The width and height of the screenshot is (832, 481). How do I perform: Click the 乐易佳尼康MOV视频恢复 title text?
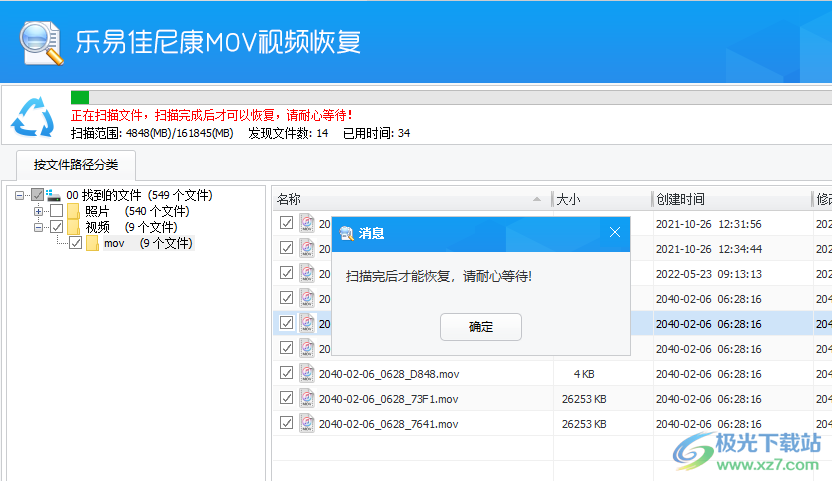[218, 42]
